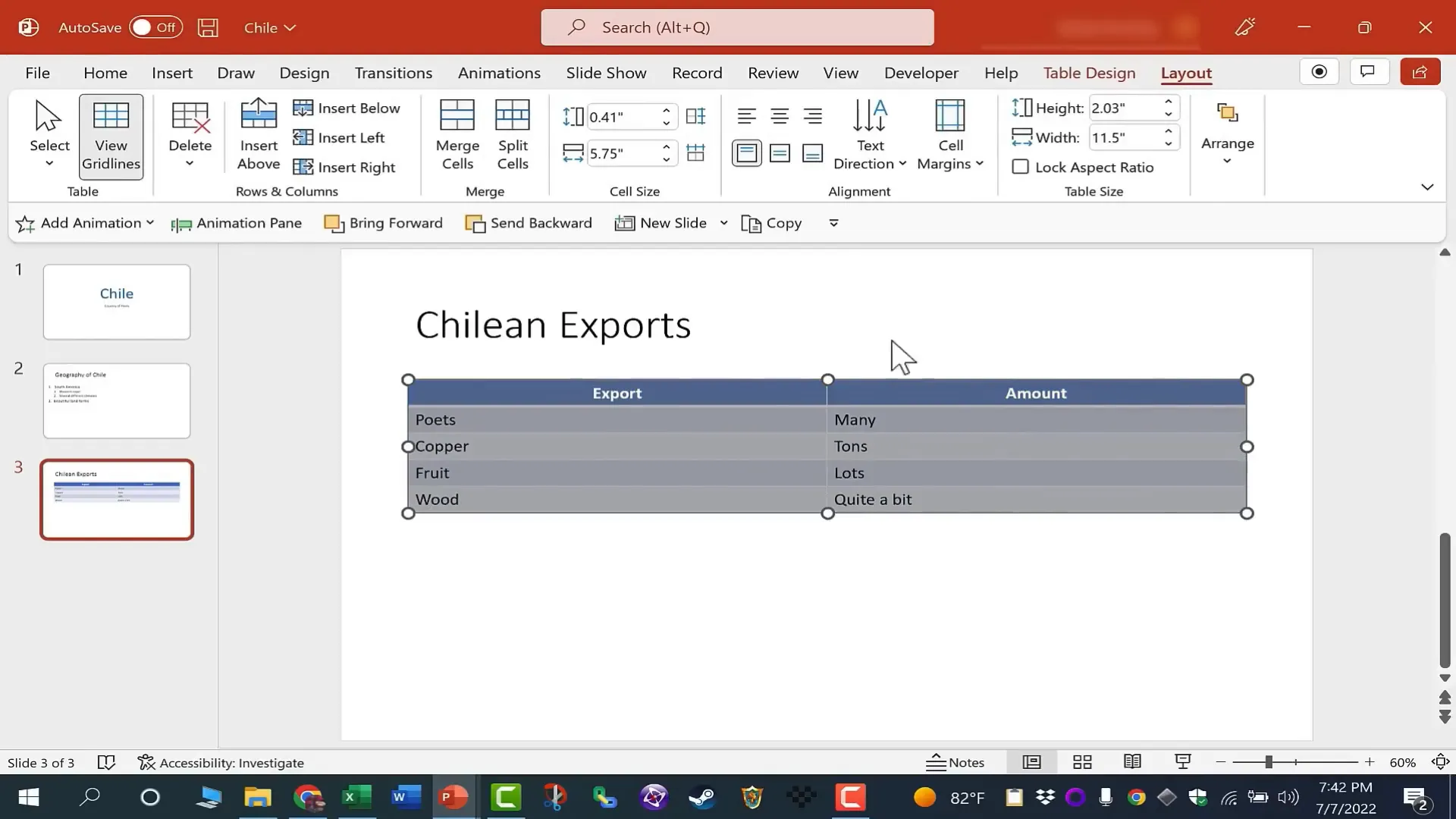The width and height of the screenshot is (1456, 819).
Task: Click Insert Left
Action: (339, 137)
